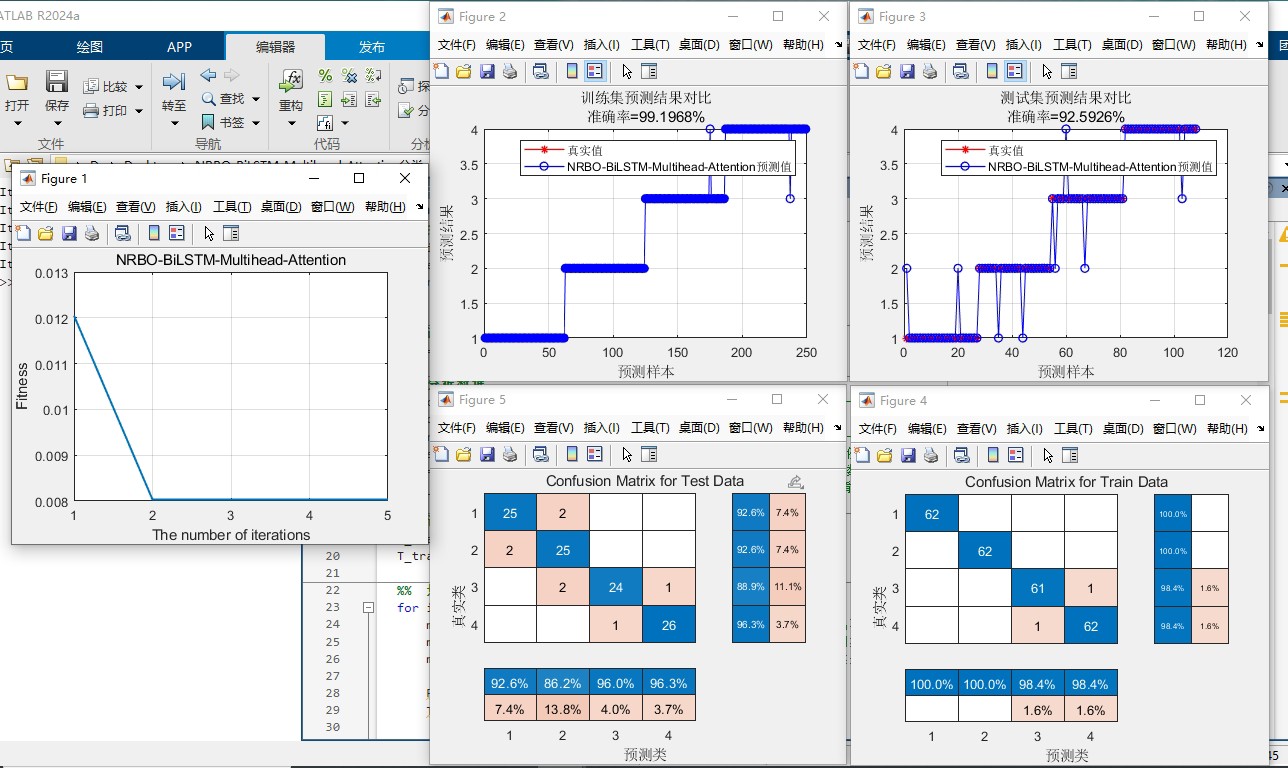Viewport: 1288px width, 768px height.
Task: Toggle Edit Plot arrow in Figure 1 toolbar
Action: (209, 233)
